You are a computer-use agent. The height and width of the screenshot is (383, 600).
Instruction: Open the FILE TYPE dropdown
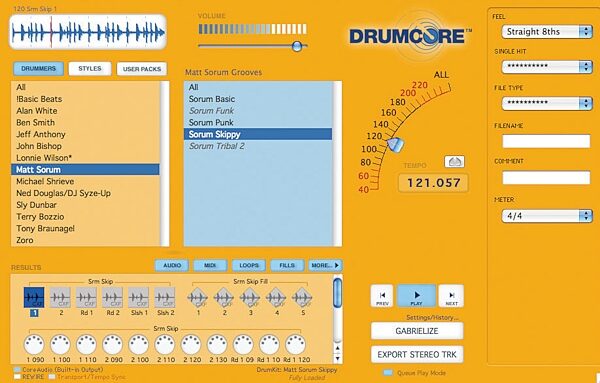tap(547, 103)
